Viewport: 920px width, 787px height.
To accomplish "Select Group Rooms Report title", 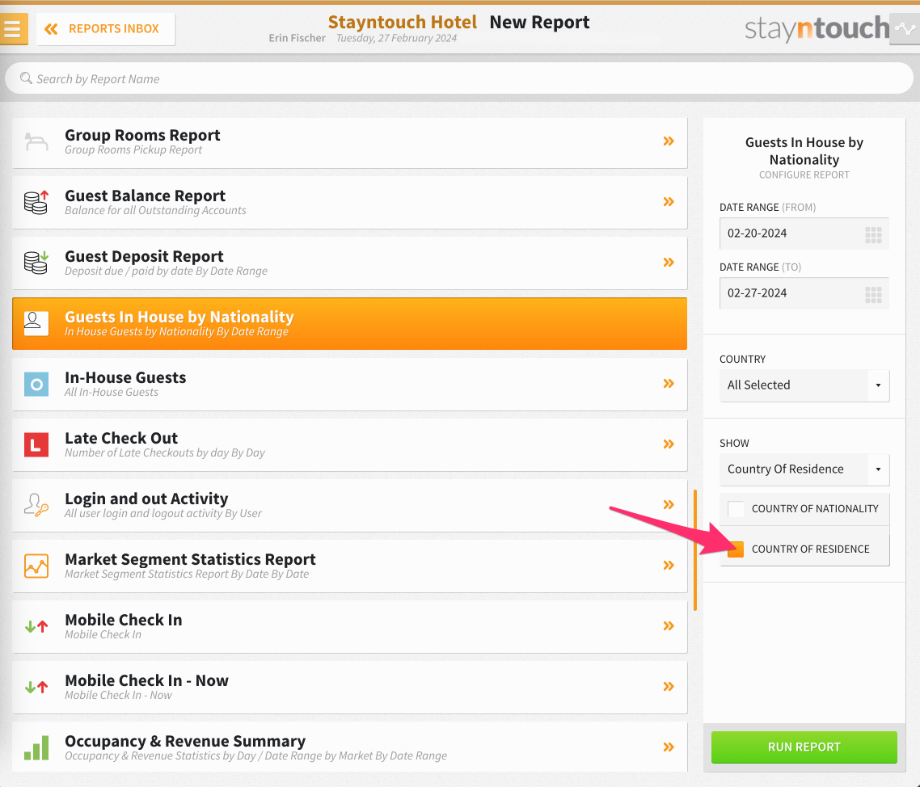I will pos(143,135).
